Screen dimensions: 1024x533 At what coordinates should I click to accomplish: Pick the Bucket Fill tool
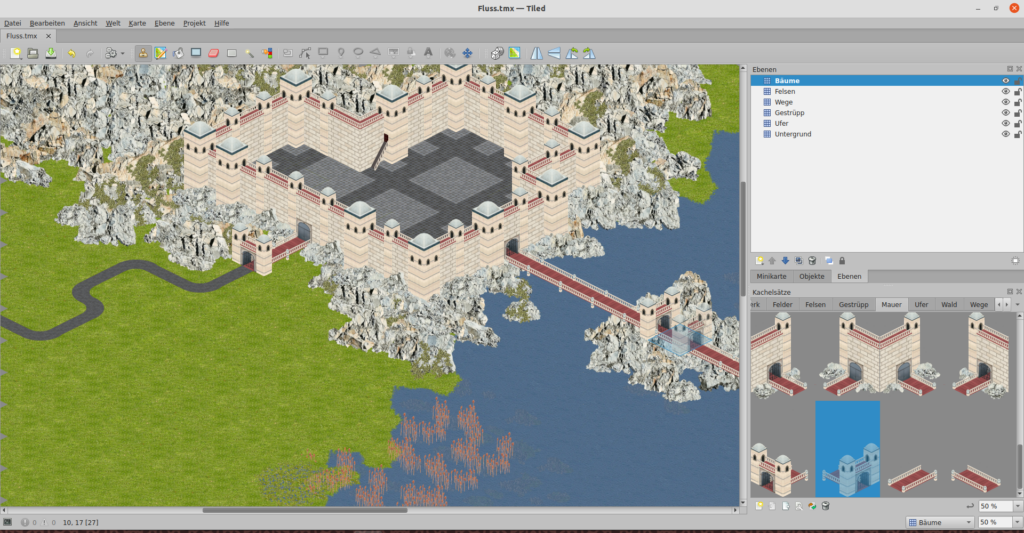point(178,52)
